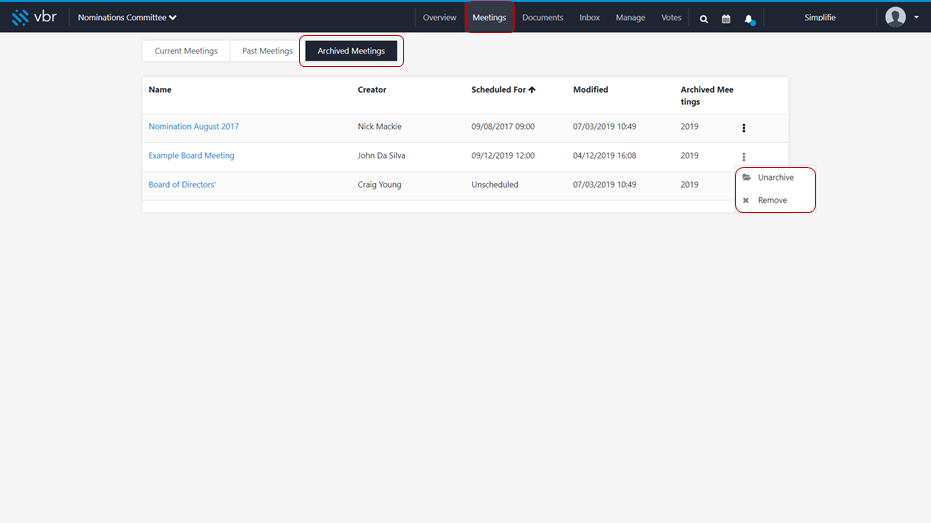Select Unarchive from the context menu
This screenshot has height=523, width=931.
pos(775,177)
